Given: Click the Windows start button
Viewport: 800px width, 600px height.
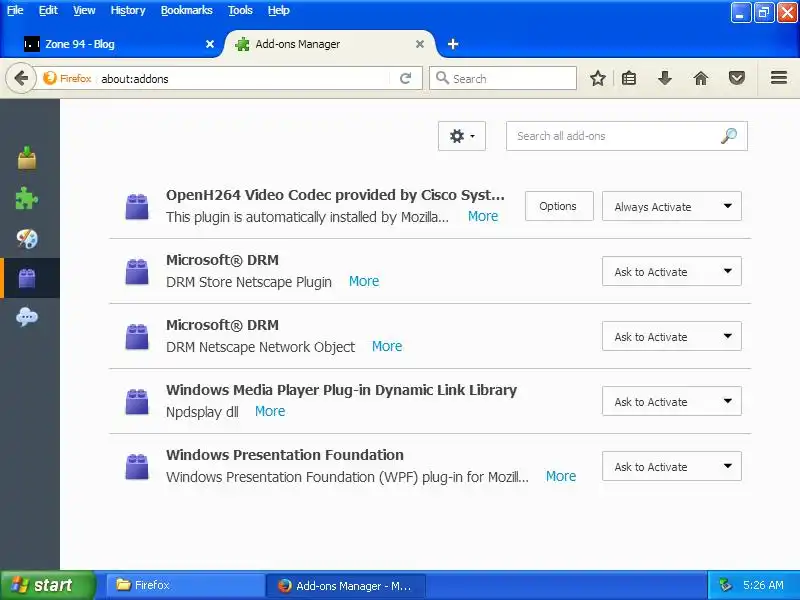Looking at the screenshot, I should 47,585.
